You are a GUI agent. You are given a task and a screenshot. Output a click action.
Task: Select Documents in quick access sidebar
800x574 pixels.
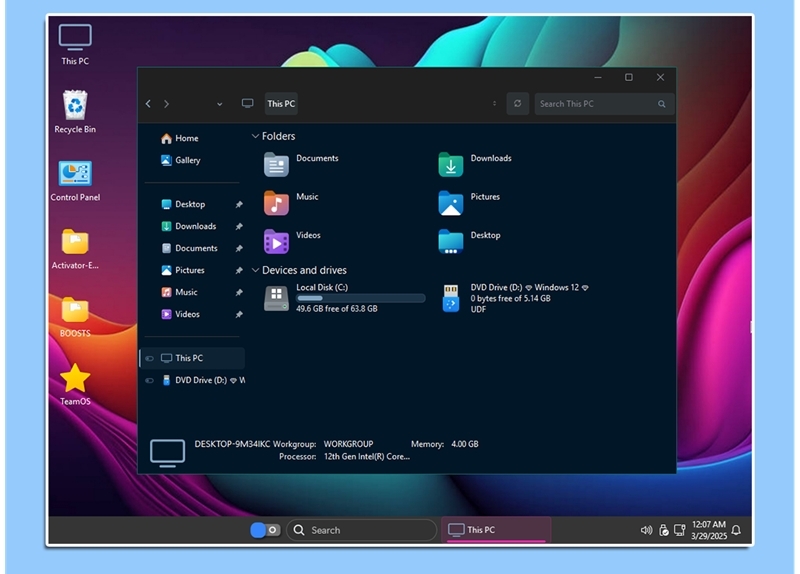point(189,248)
